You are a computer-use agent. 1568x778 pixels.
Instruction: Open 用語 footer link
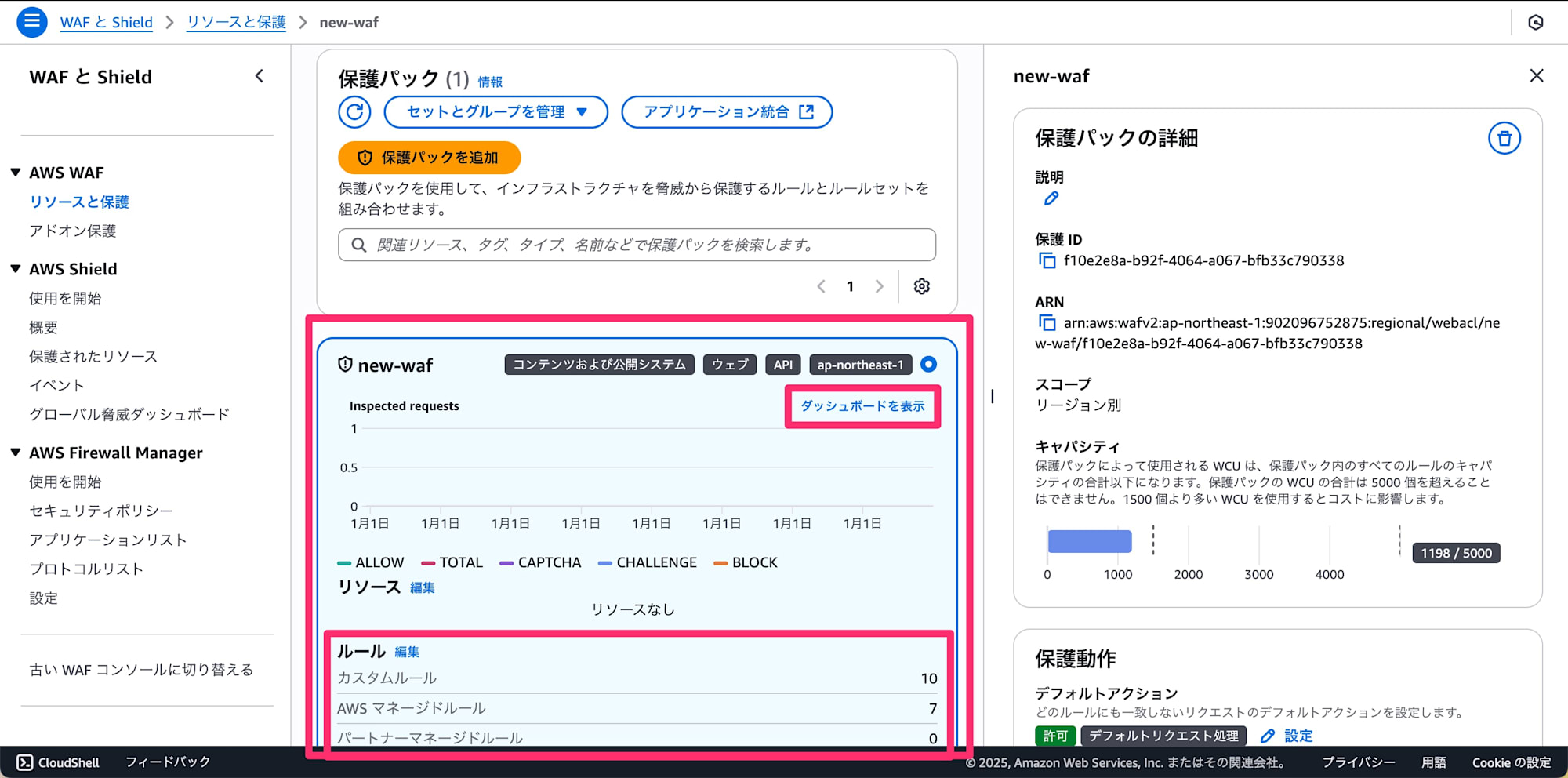click(1434, 762)
